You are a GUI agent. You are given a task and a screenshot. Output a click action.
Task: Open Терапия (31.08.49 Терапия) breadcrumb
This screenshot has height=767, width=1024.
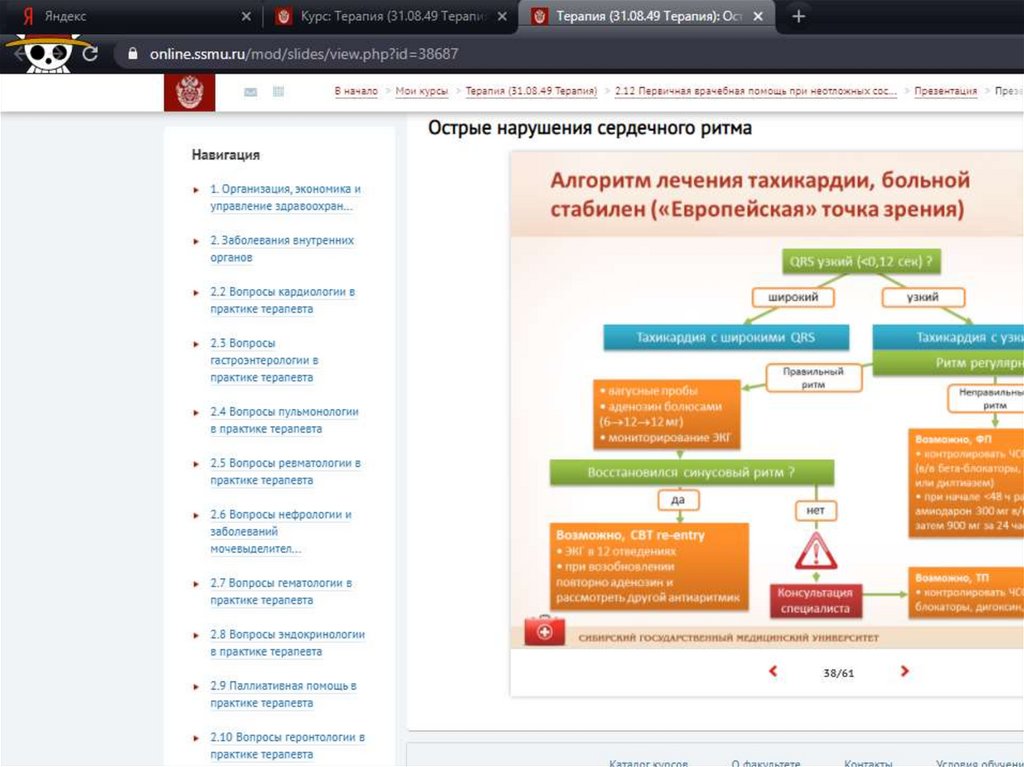tap(531, 91)
